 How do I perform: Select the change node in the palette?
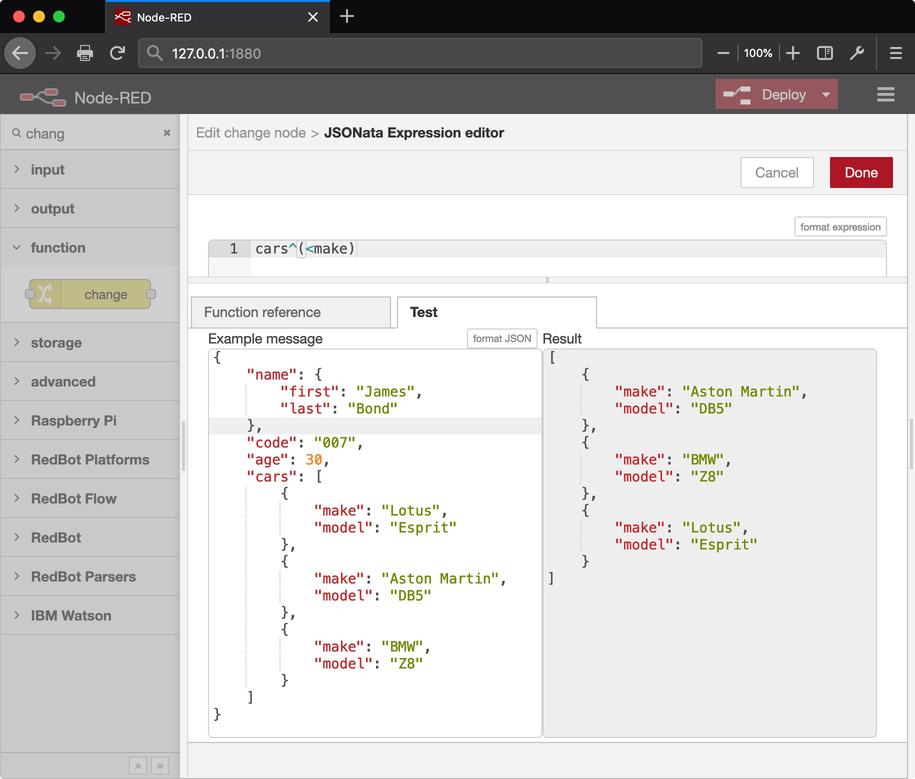click(x=90, y=294)
